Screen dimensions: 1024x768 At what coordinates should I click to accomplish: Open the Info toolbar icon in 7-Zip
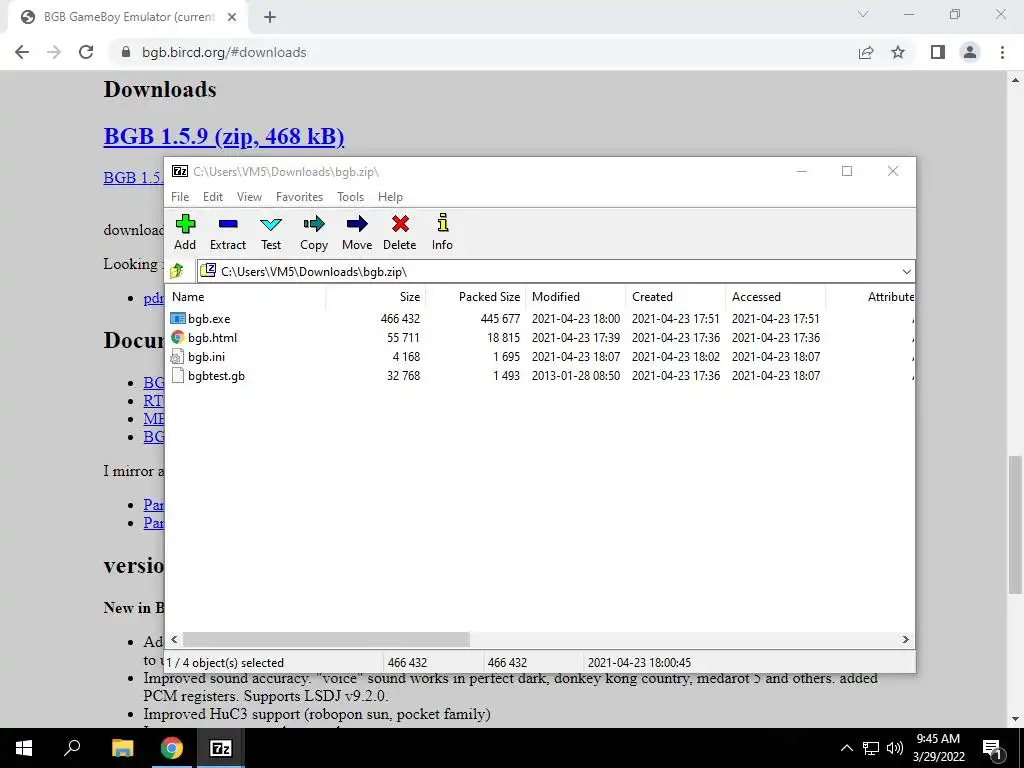coord(443,223)
